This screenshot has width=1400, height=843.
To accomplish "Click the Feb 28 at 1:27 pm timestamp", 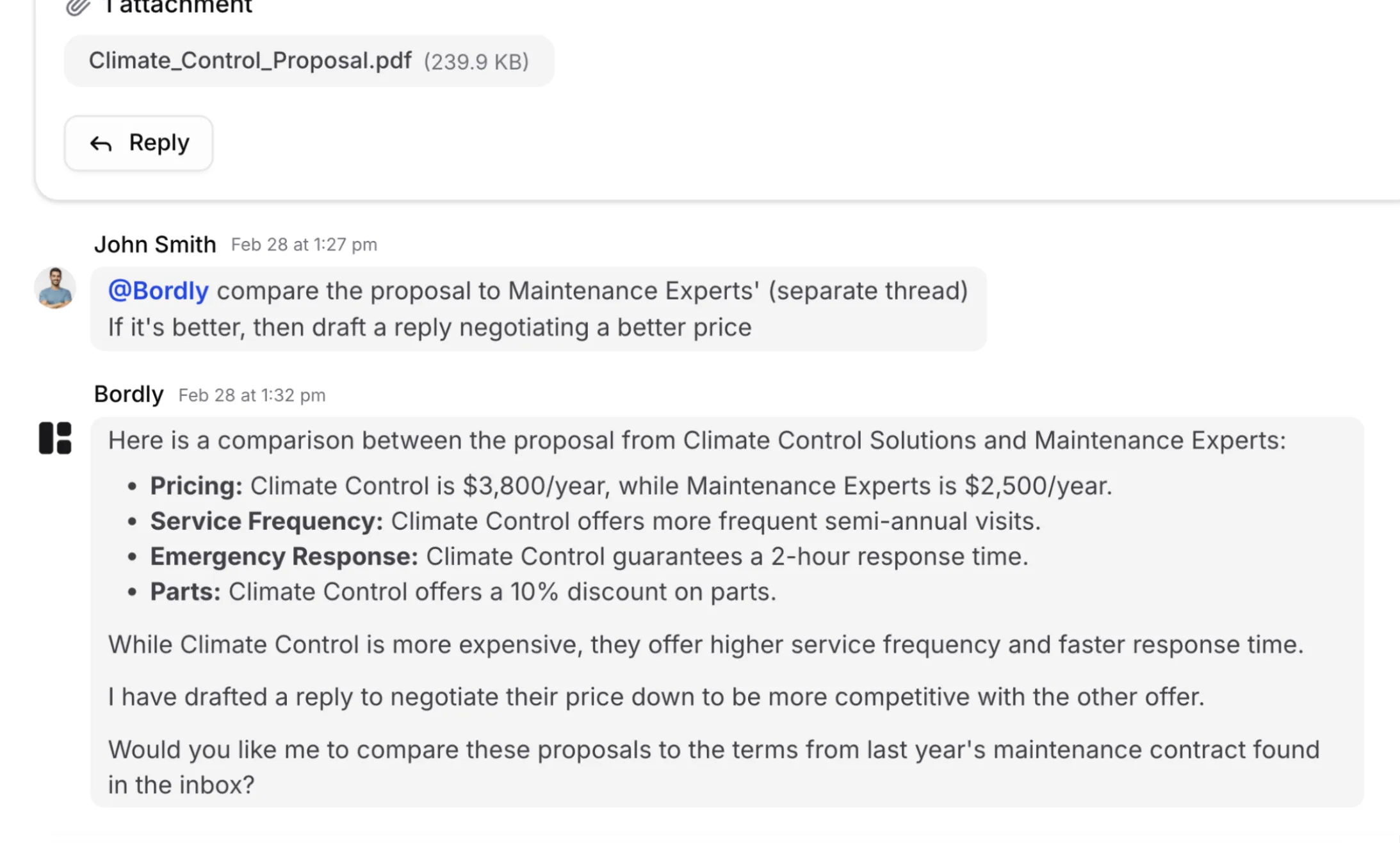I will [304, 245].
